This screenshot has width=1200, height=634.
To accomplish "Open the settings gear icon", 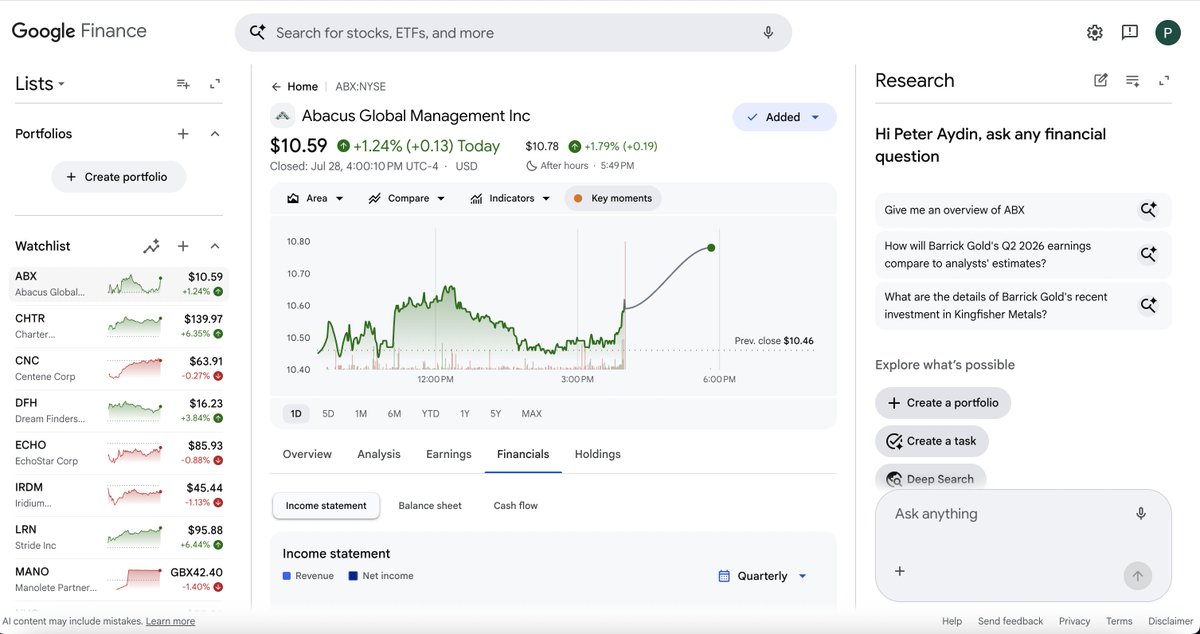I will coord(1094,32).
